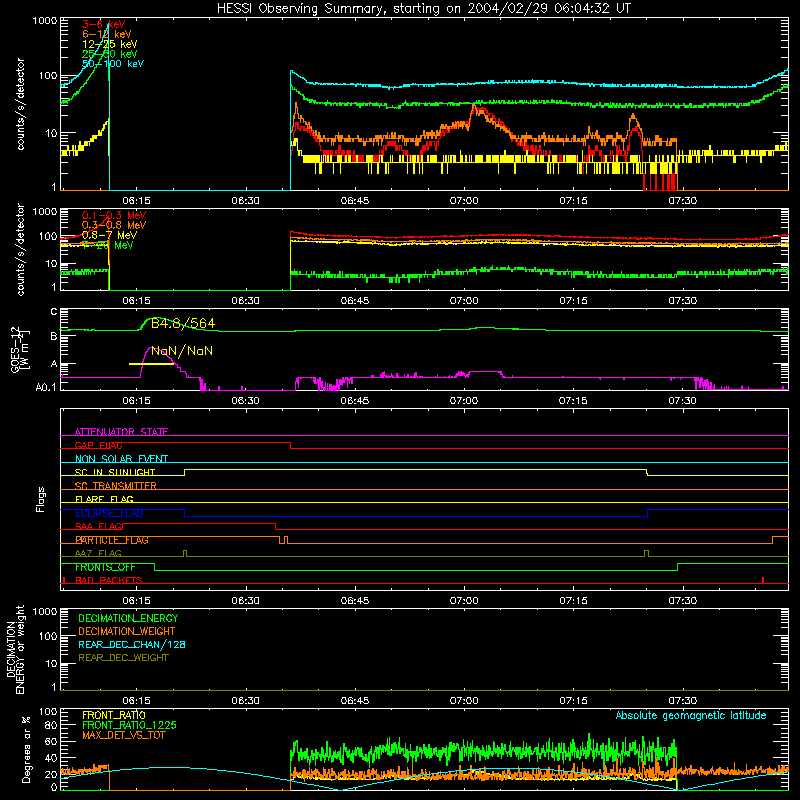
Task: Select the SC_TRANSMITTER flag label
Action: tap(116, 486)
